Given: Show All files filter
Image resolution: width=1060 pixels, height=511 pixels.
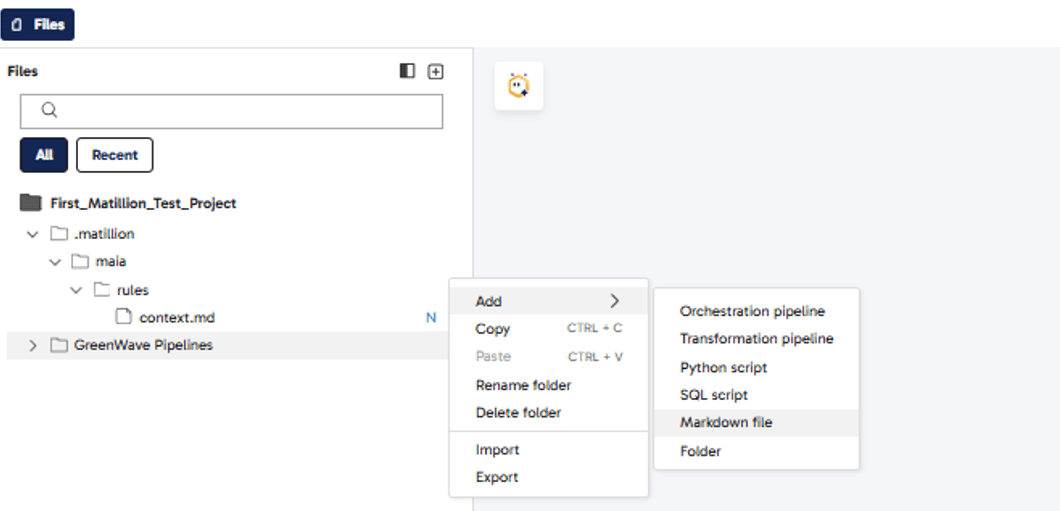Looking at the screenshot, I should (x=44, y=155).
